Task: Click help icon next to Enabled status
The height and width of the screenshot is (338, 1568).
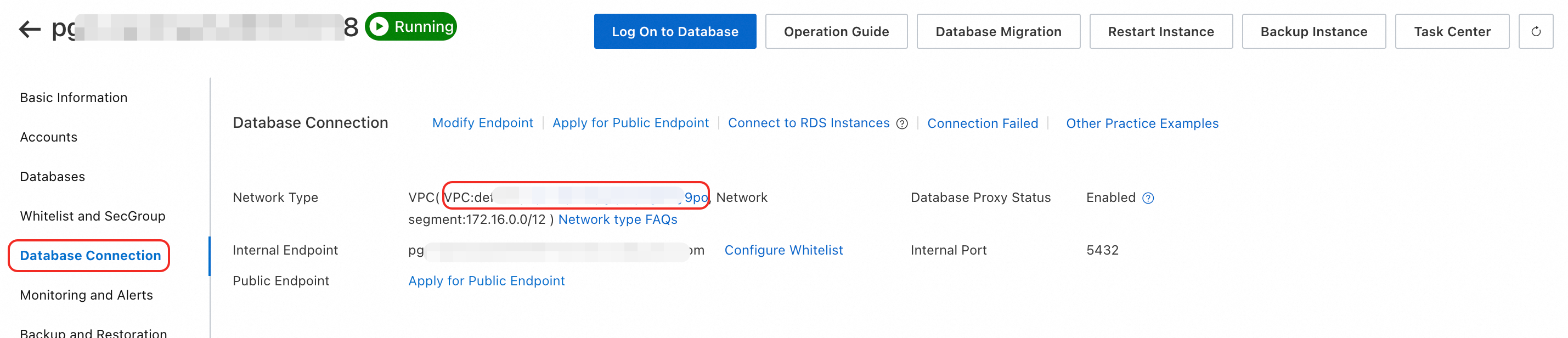Action: click(1148, 198)
